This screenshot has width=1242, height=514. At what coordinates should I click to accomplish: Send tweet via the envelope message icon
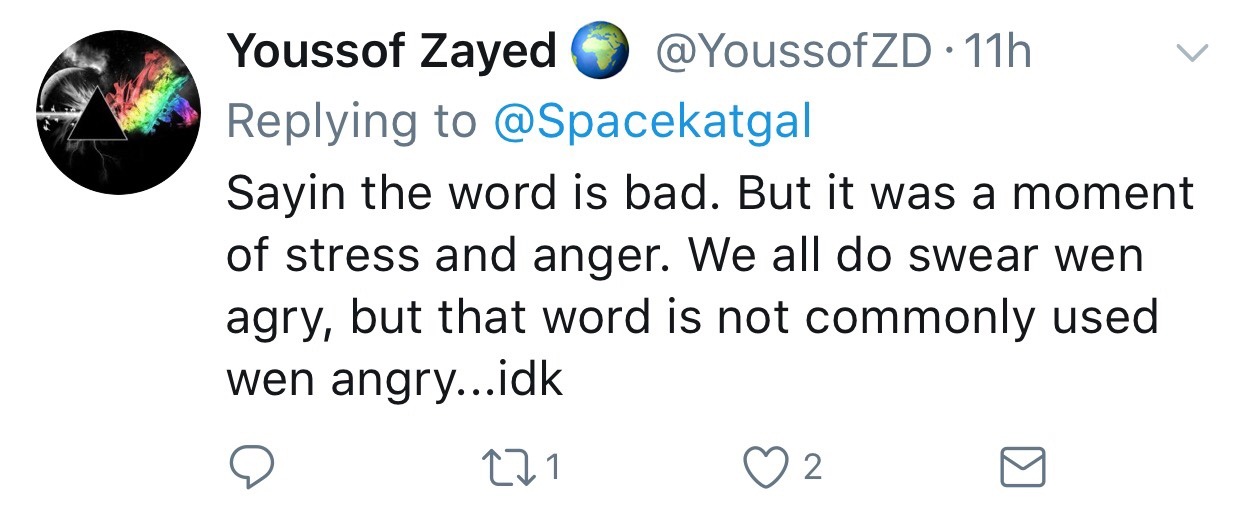(x=1023, y=467)
